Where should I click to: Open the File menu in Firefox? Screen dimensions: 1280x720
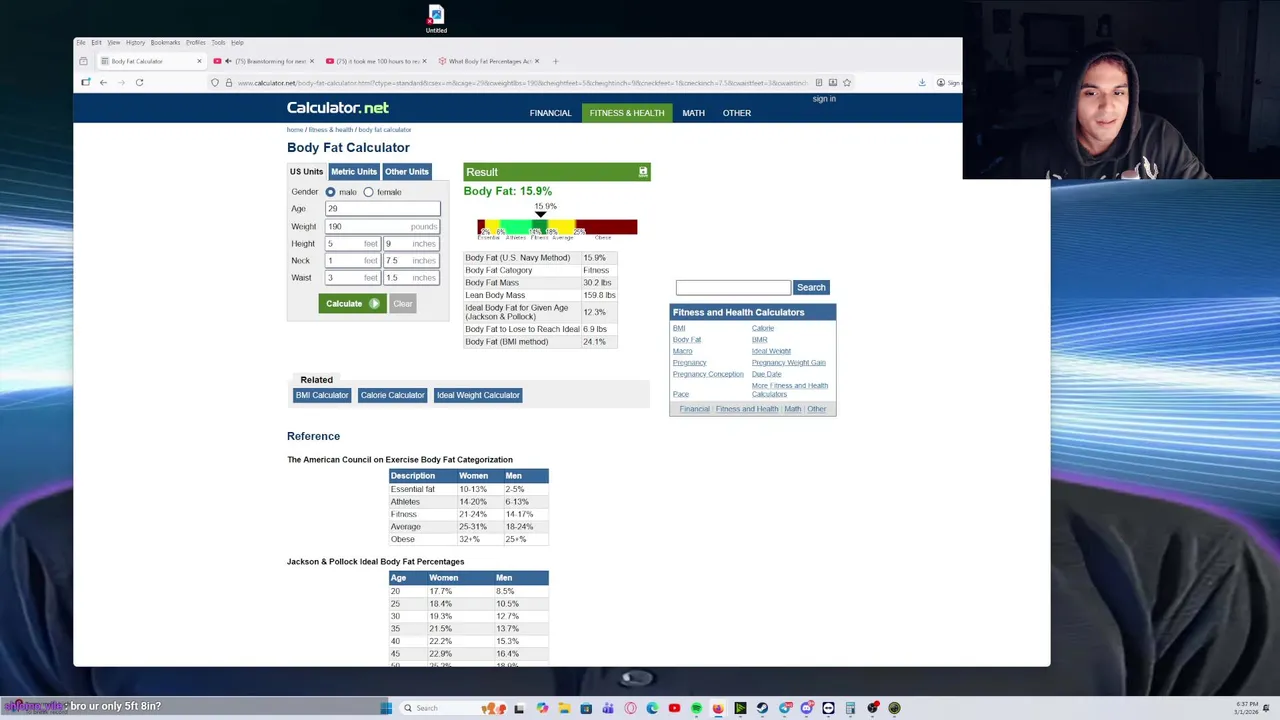(x=81, y=42)
